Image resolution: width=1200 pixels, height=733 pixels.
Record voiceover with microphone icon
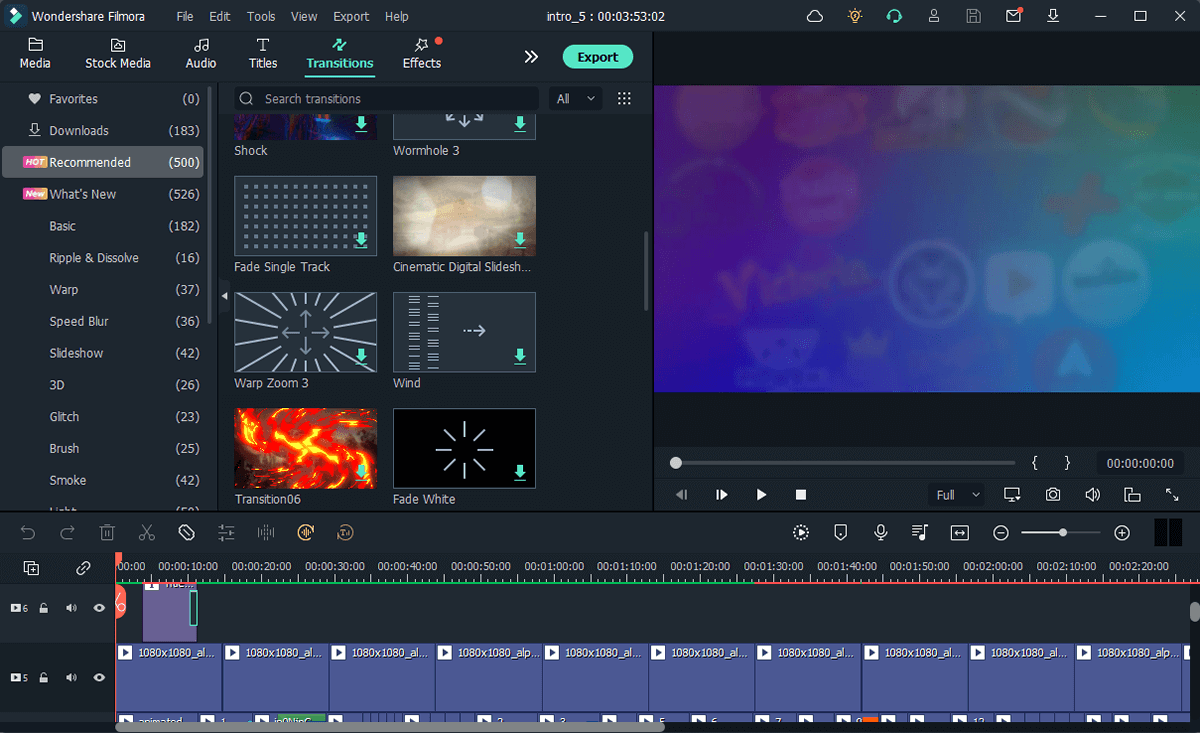coord(881,533)
